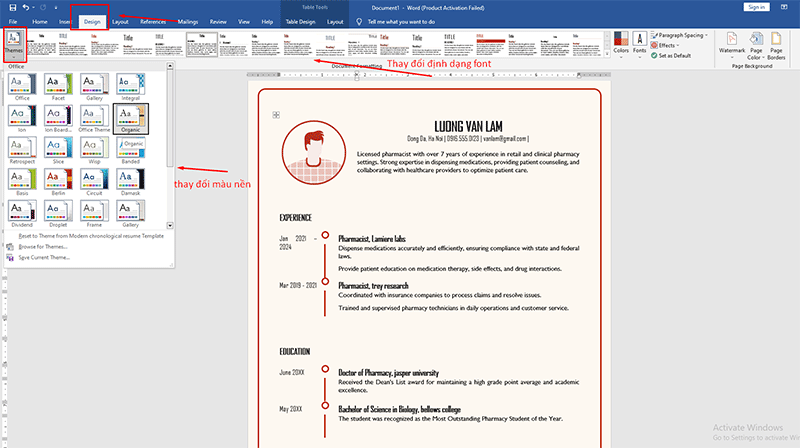This screenshot has width=800, height=448.
Task: Expand the style set gallery More arrow
Action: click(x=607, y=54)
